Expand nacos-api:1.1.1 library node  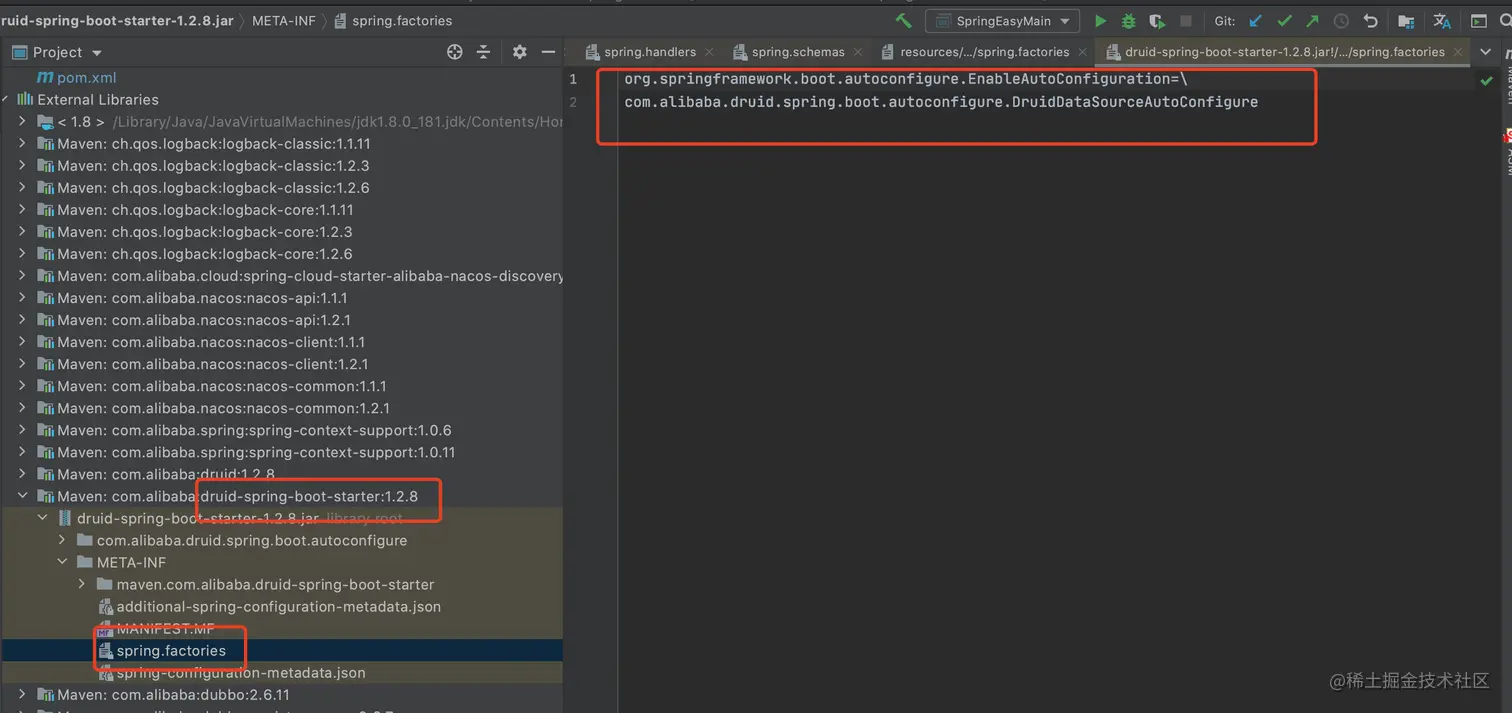point(22,297)
